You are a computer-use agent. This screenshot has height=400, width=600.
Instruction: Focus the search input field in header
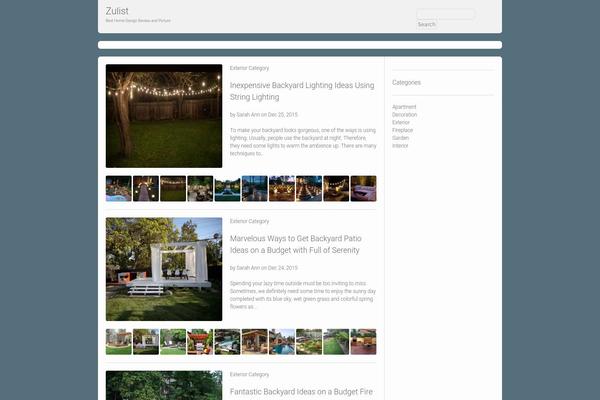point(445,15)
